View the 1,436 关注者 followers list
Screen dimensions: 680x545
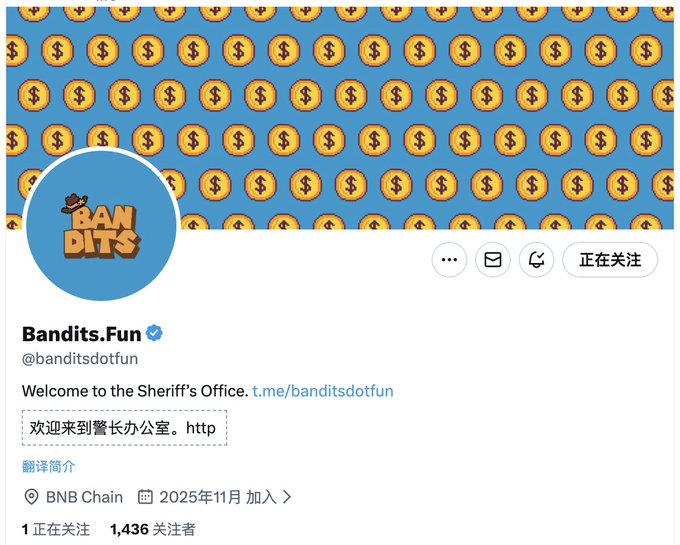(153, 529)
